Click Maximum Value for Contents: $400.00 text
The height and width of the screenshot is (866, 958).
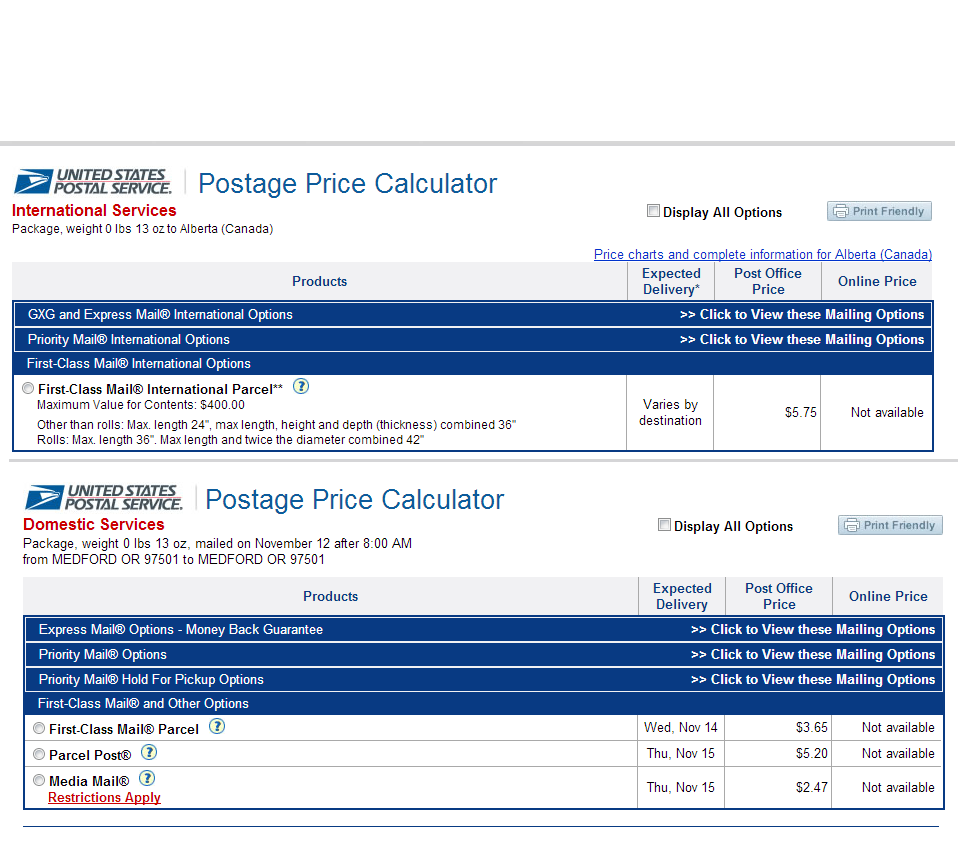point(141,405)
